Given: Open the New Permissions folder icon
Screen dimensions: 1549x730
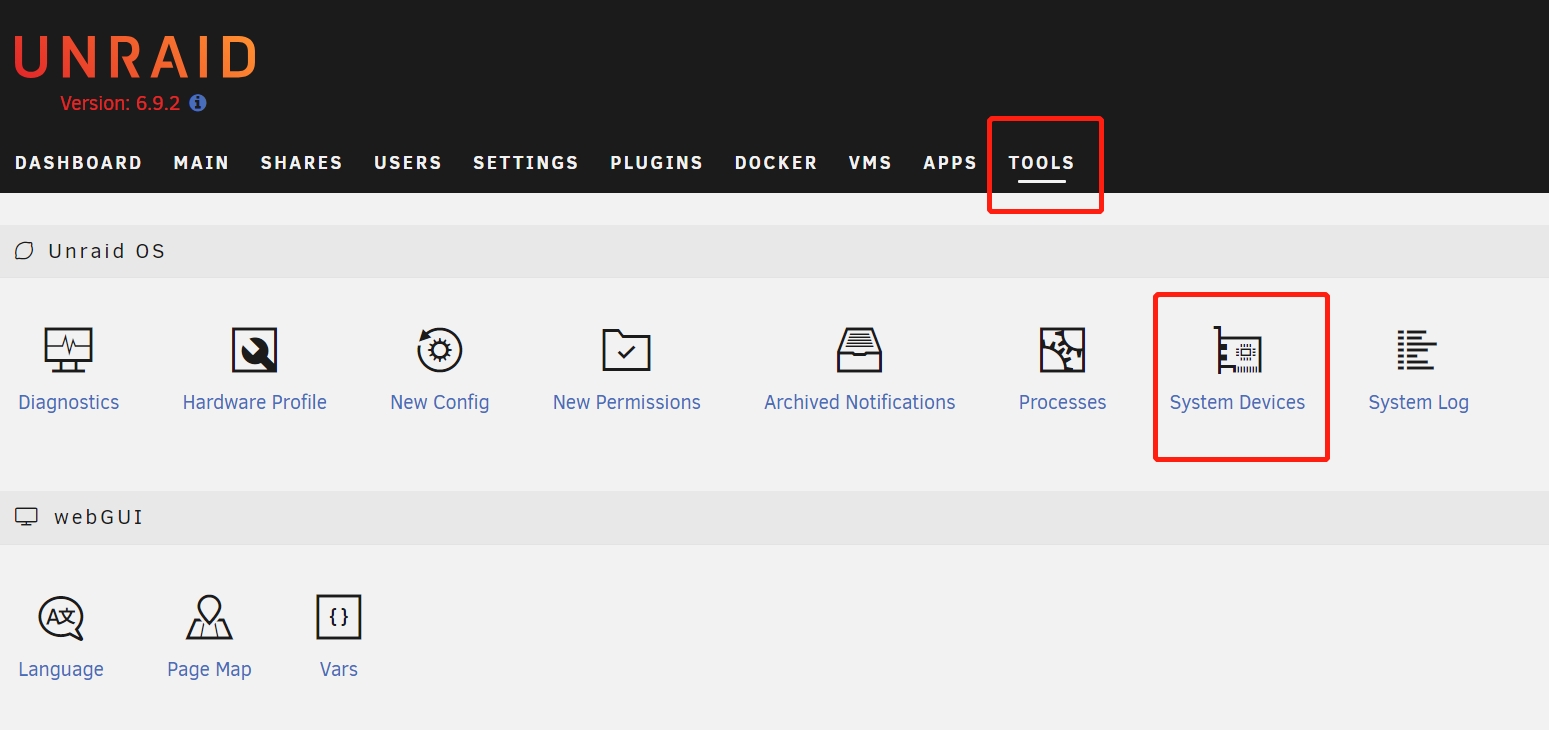Looking at the screenshot, I should (x=626, y=350).
